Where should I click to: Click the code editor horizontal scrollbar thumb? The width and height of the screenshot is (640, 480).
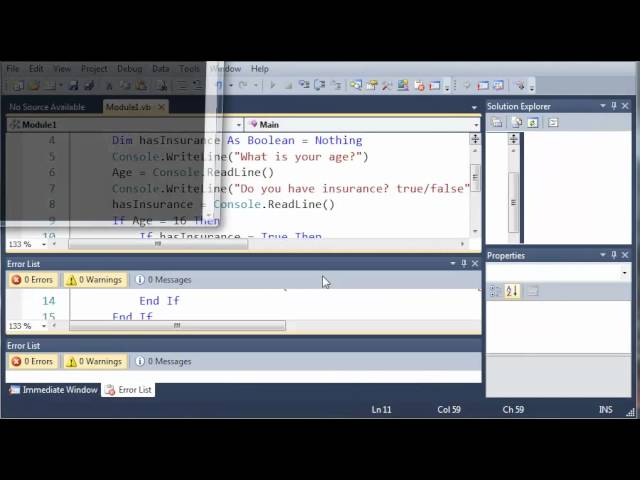click(x=158, y=244)
